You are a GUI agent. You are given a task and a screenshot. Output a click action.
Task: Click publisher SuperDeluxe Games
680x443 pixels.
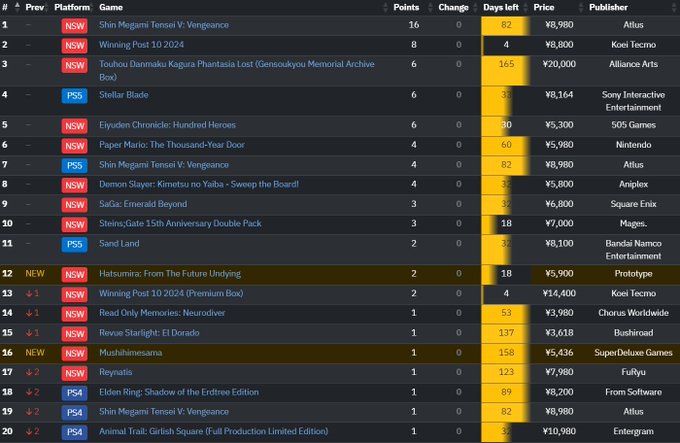[x=633, y=352]
